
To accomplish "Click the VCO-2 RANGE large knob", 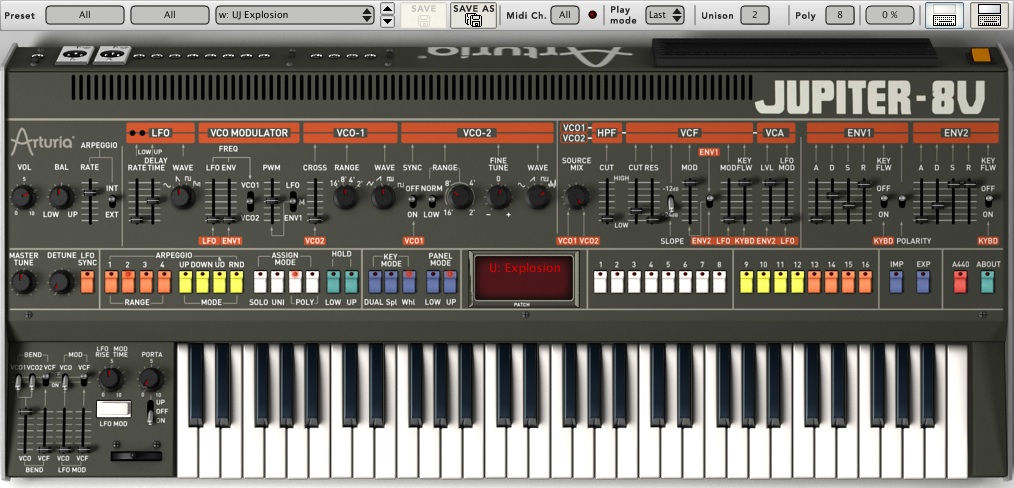I will coord(461,196).
